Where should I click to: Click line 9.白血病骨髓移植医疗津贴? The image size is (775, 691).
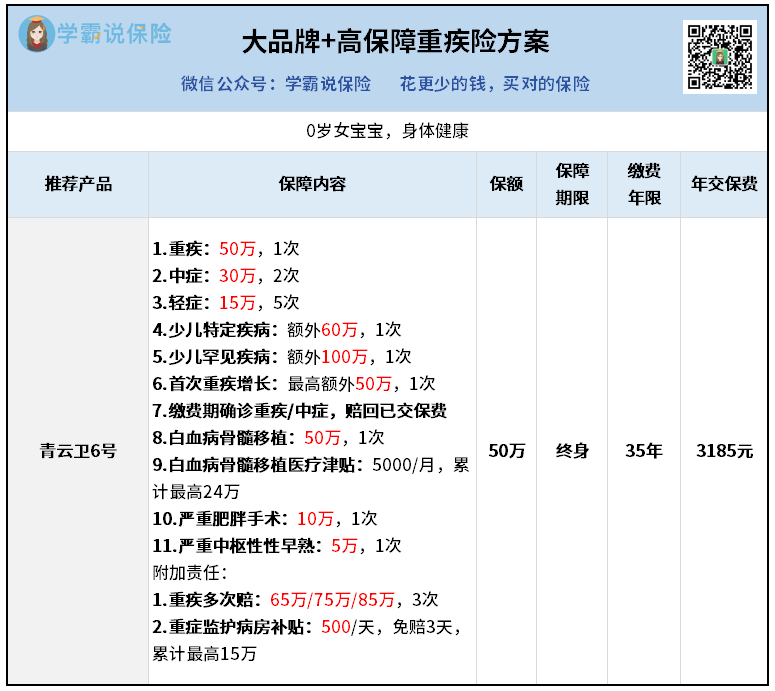311,465
